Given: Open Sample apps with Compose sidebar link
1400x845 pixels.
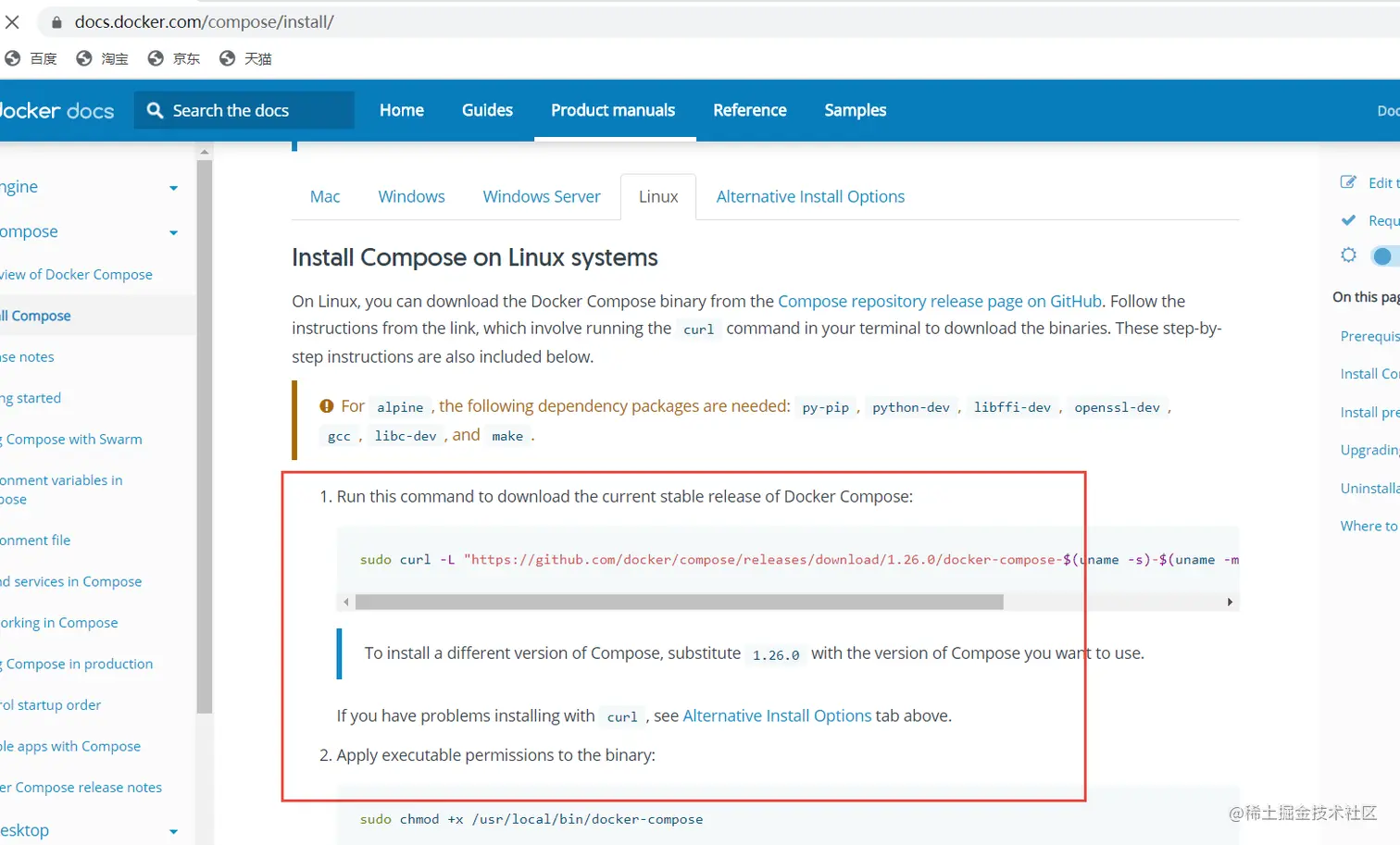Looking at the screenshot, I should 70,746.
